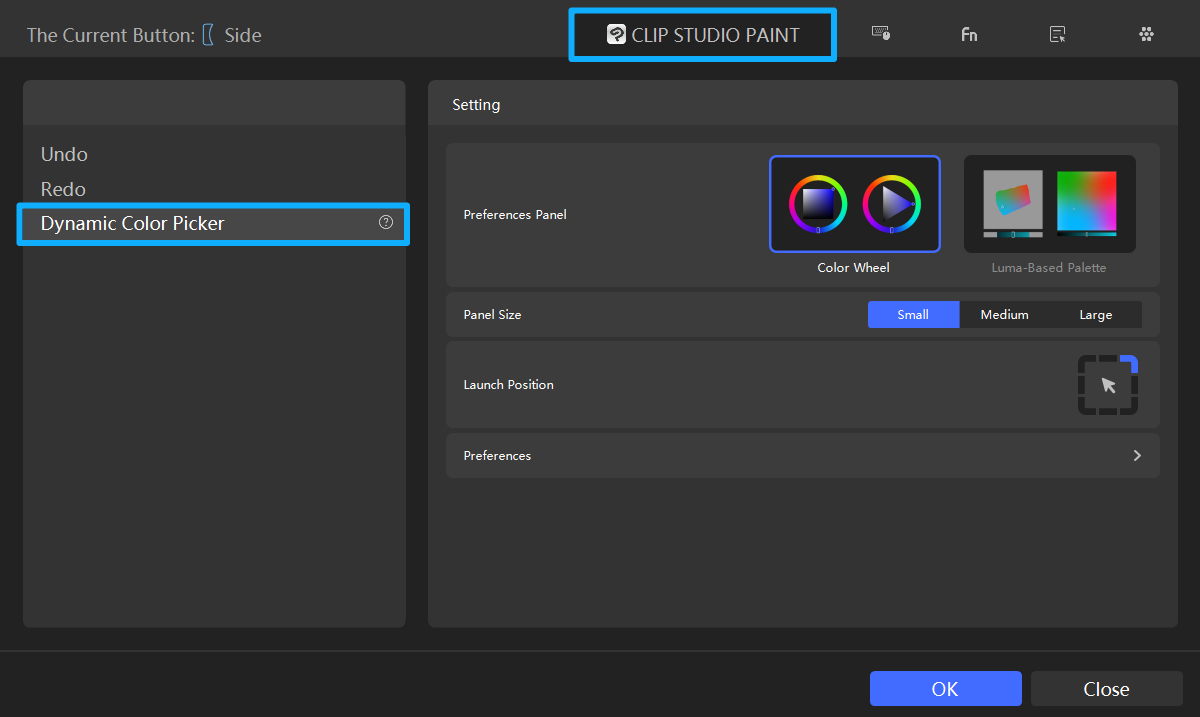Set Panel Size to Medium

point(1004,314)
